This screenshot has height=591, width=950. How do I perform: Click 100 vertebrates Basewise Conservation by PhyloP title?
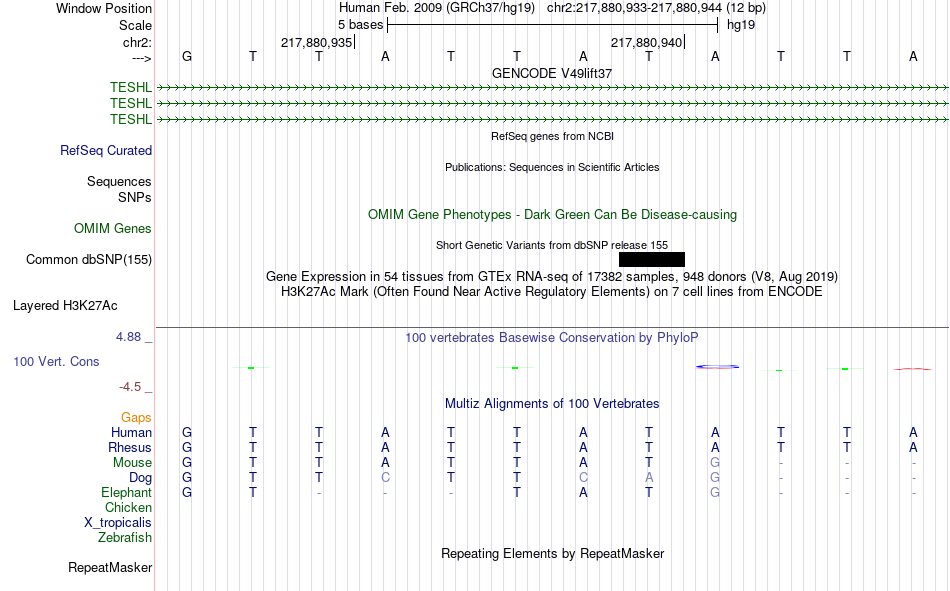coord(552,338)
